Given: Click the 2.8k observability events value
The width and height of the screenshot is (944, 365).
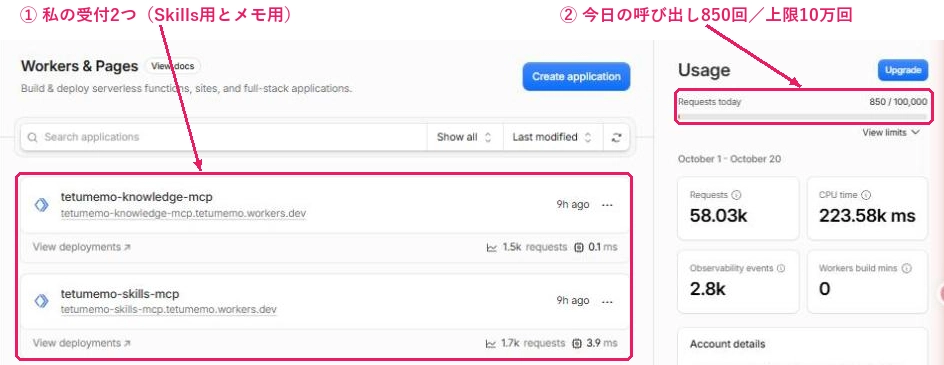Looking at the screenshot, I should (707, 289).
